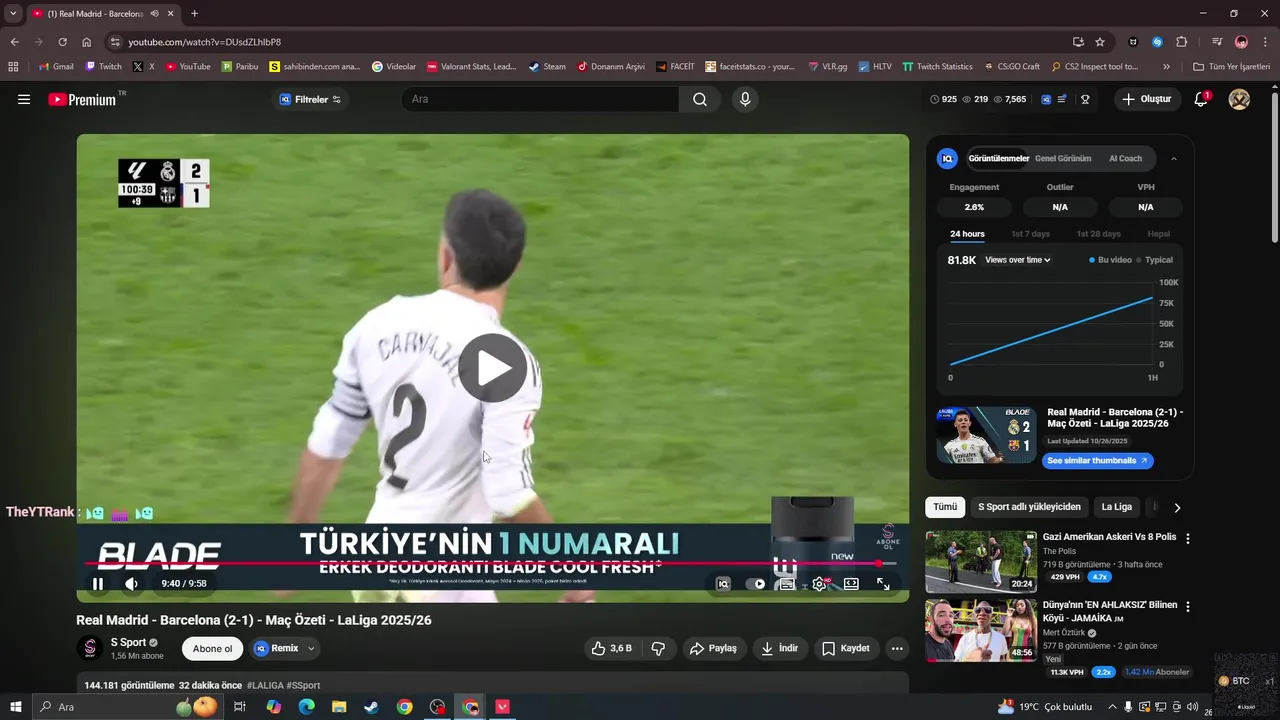Open Views over time dropdown
The width and height of the screenshot is (1280, 720).
(x=1018, y=260)
